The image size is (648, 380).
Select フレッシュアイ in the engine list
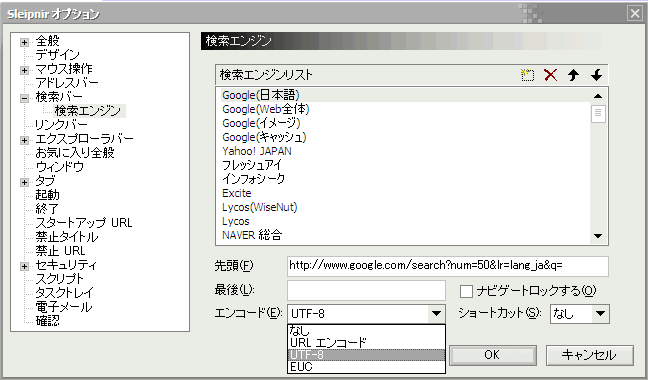click(252, 165)
